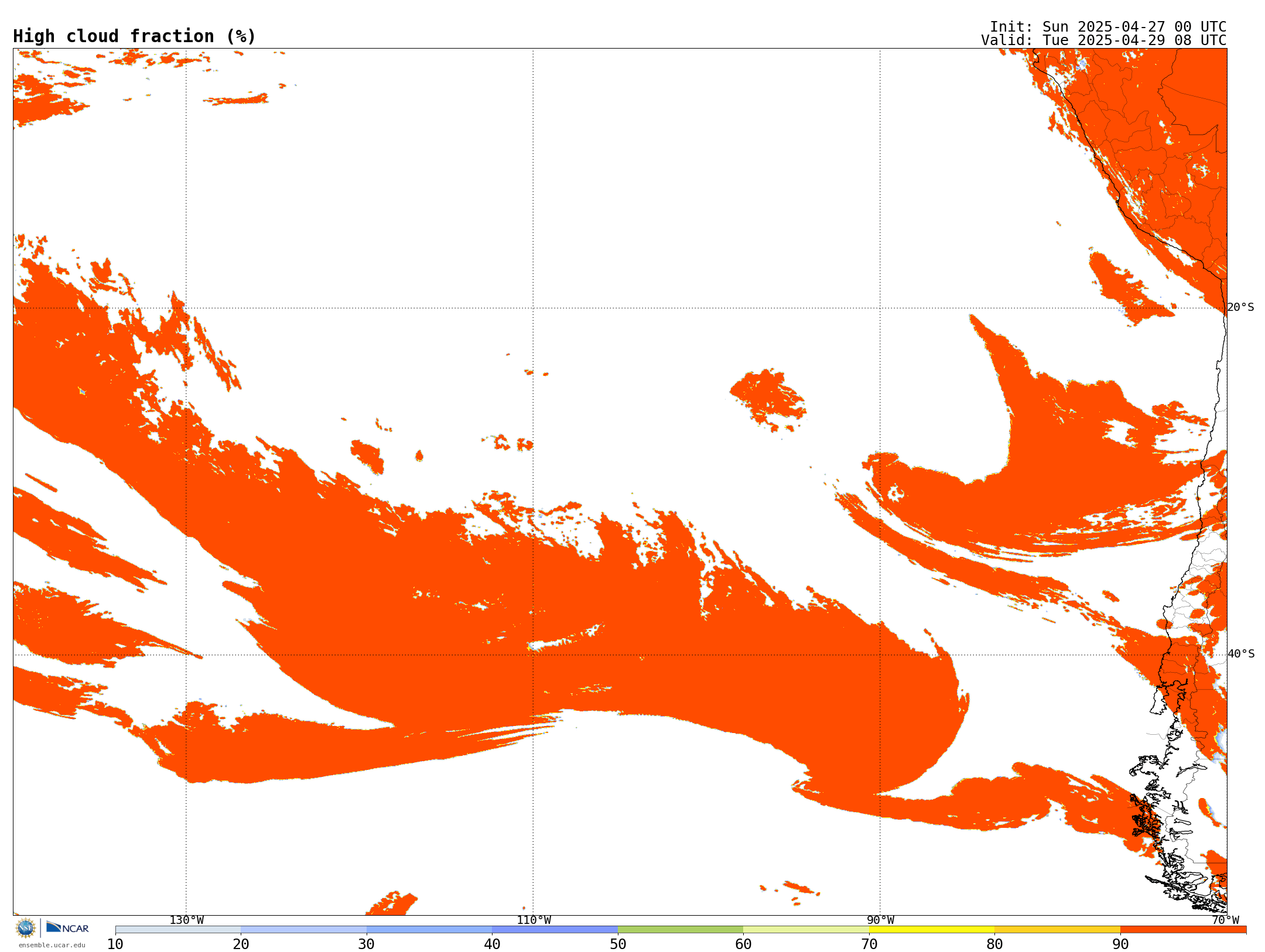Screen dimensions: 1265x952
Task: Click the colorbar label '40'
Action: coord(492,944)
